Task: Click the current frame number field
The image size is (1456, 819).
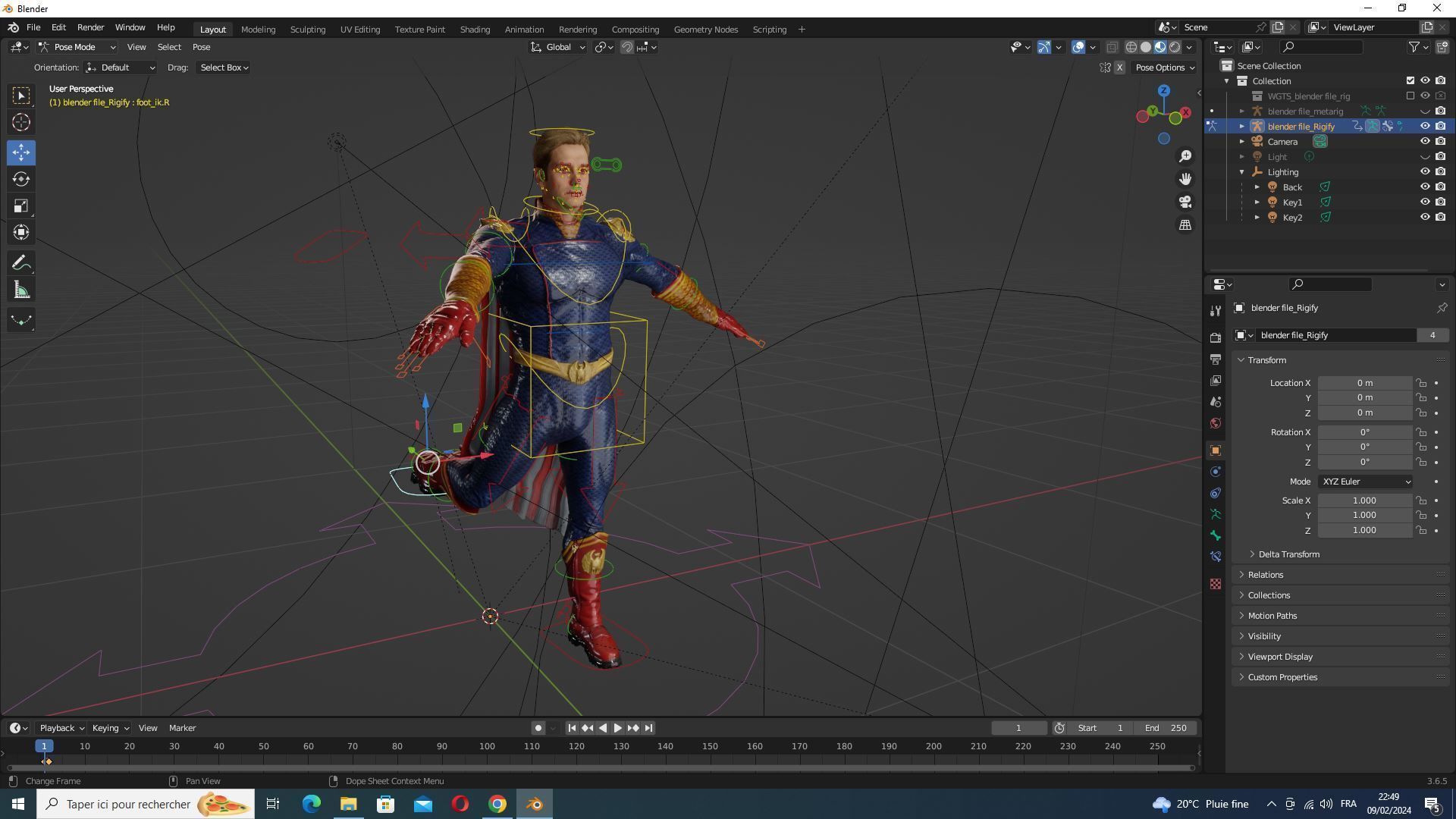Action: point(1018,728)
